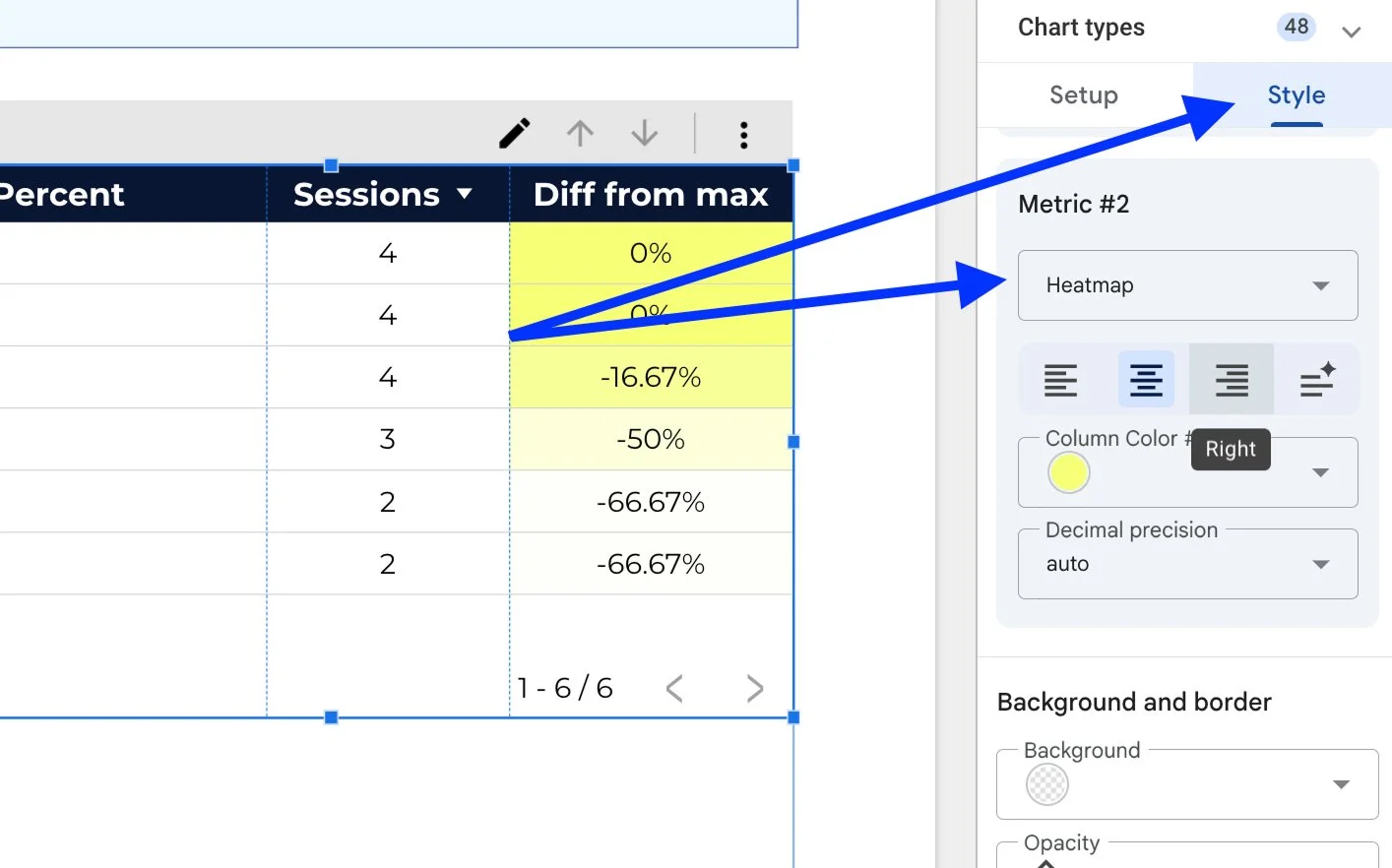Select the auto alignment sparkle icon
The width and height of the screenshot is (1392, 868).
pyautogui.click(x=1317, y=379)
